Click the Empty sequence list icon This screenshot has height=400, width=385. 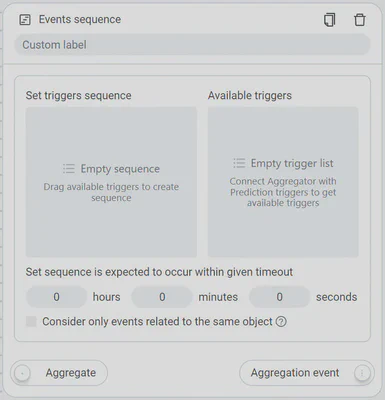tap(69, 168)
